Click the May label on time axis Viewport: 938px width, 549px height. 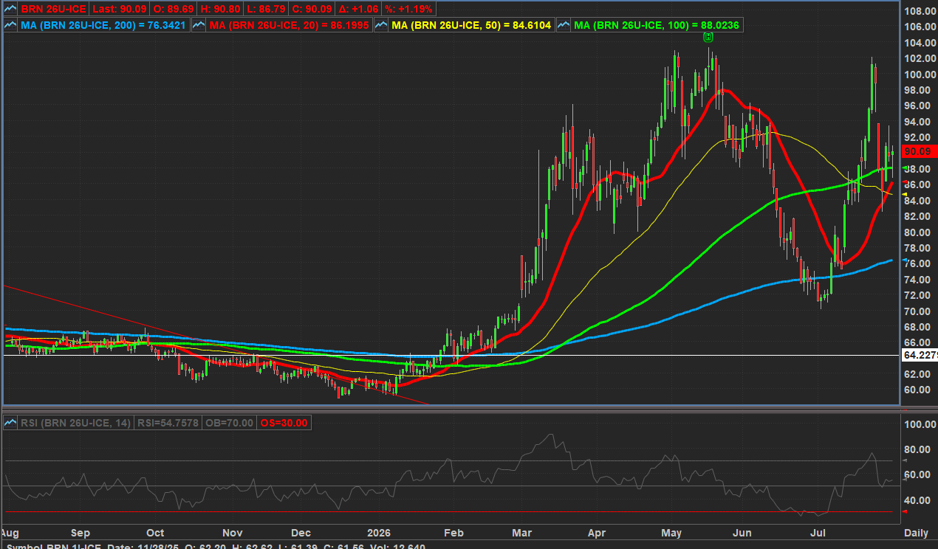671,532
